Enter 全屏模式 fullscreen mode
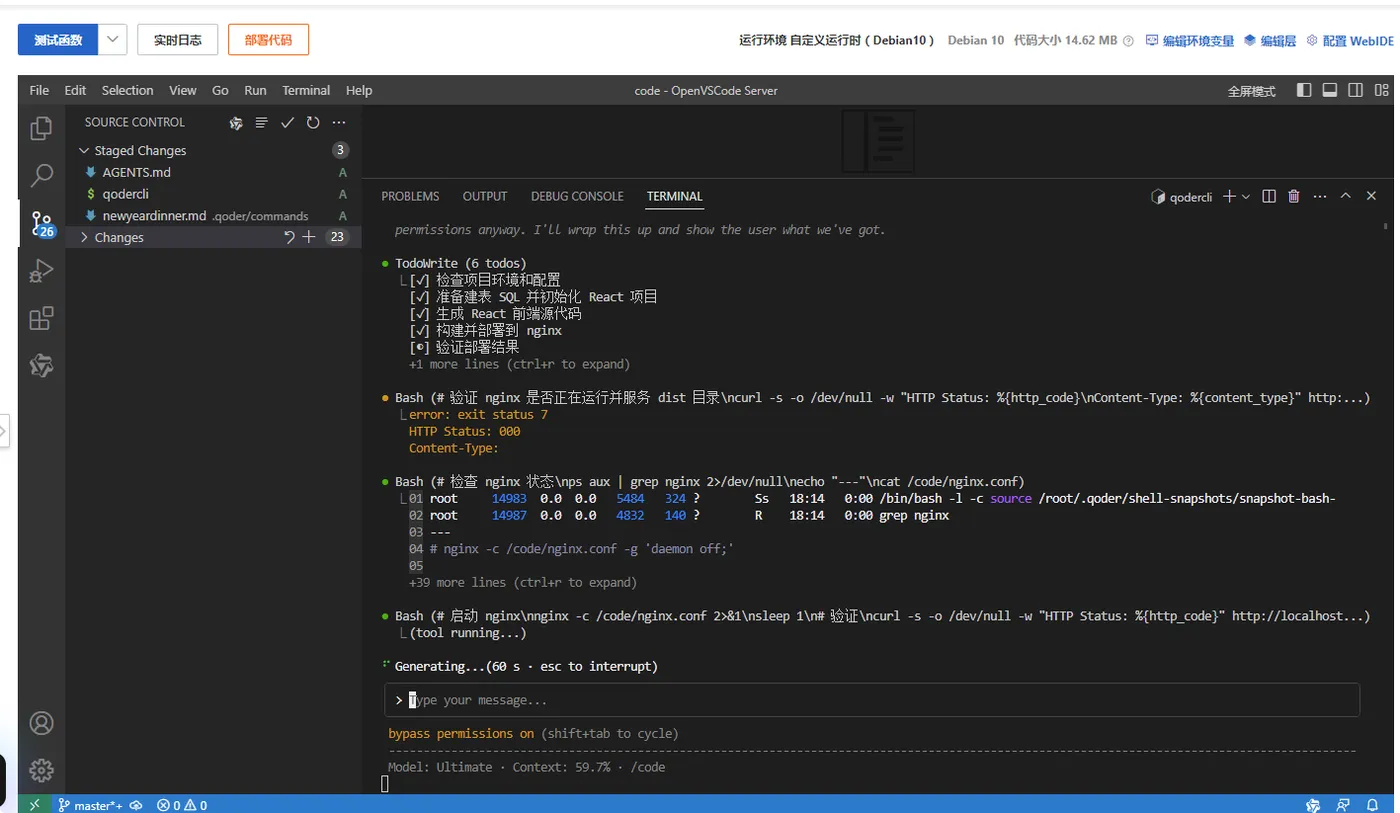1400x813 pixels. (x=1252, y=91)
